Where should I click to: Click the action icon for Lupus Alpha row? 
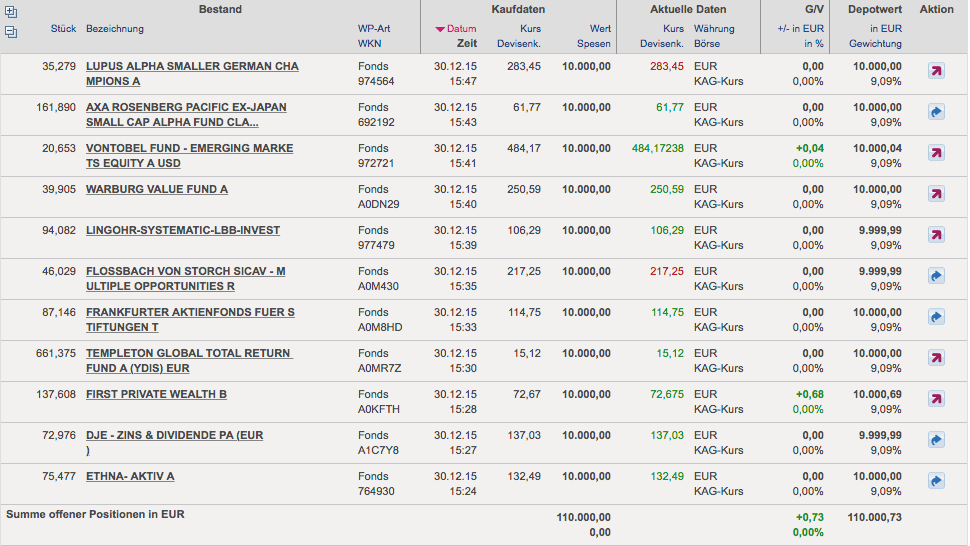(x=936, y=71)
